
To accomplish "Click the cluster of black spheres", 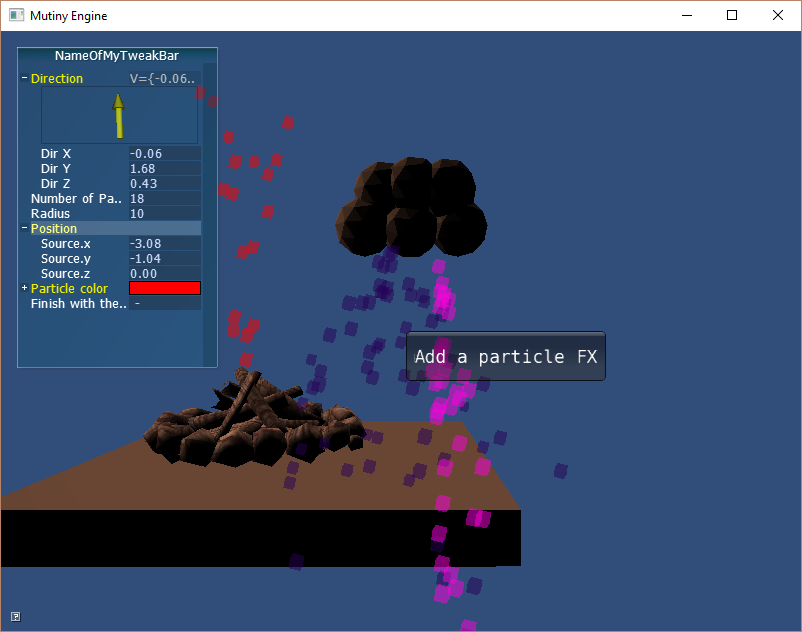I will pos(411,206).
